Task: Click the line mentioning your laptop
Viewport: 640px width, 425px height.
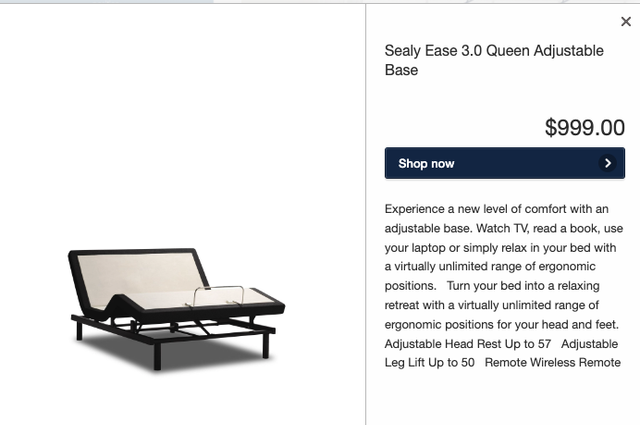Action: (x=500, y=248)
